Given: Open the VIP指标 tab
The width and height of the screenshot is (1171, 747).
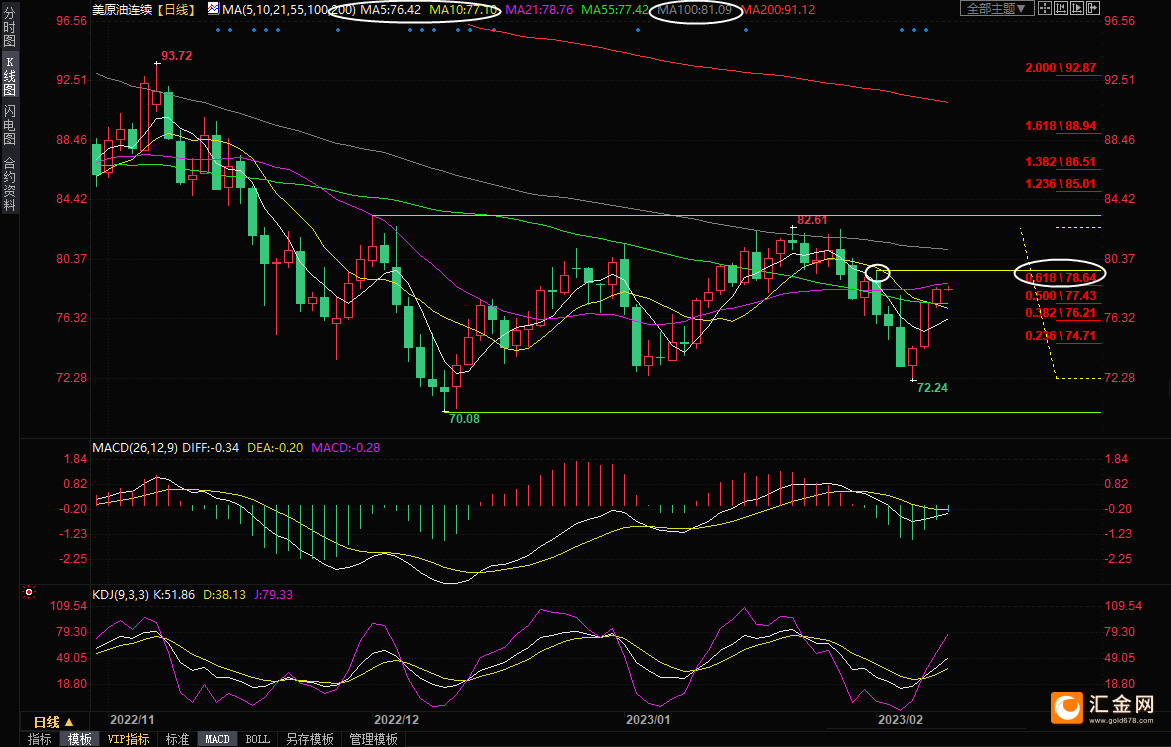Looking at the screenshot, I should pos(128,739).
